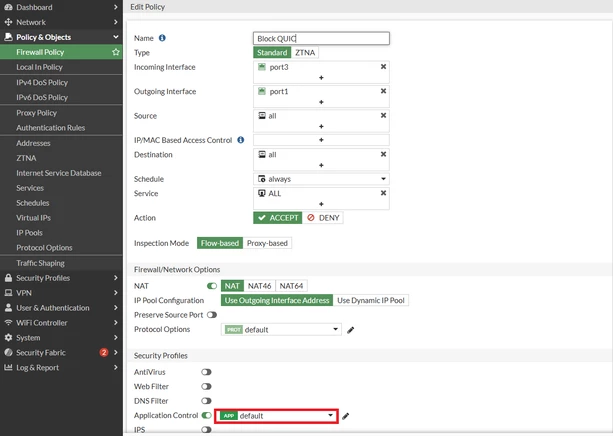
Task: Add a Service entry with plus
Action: [321, 204]
